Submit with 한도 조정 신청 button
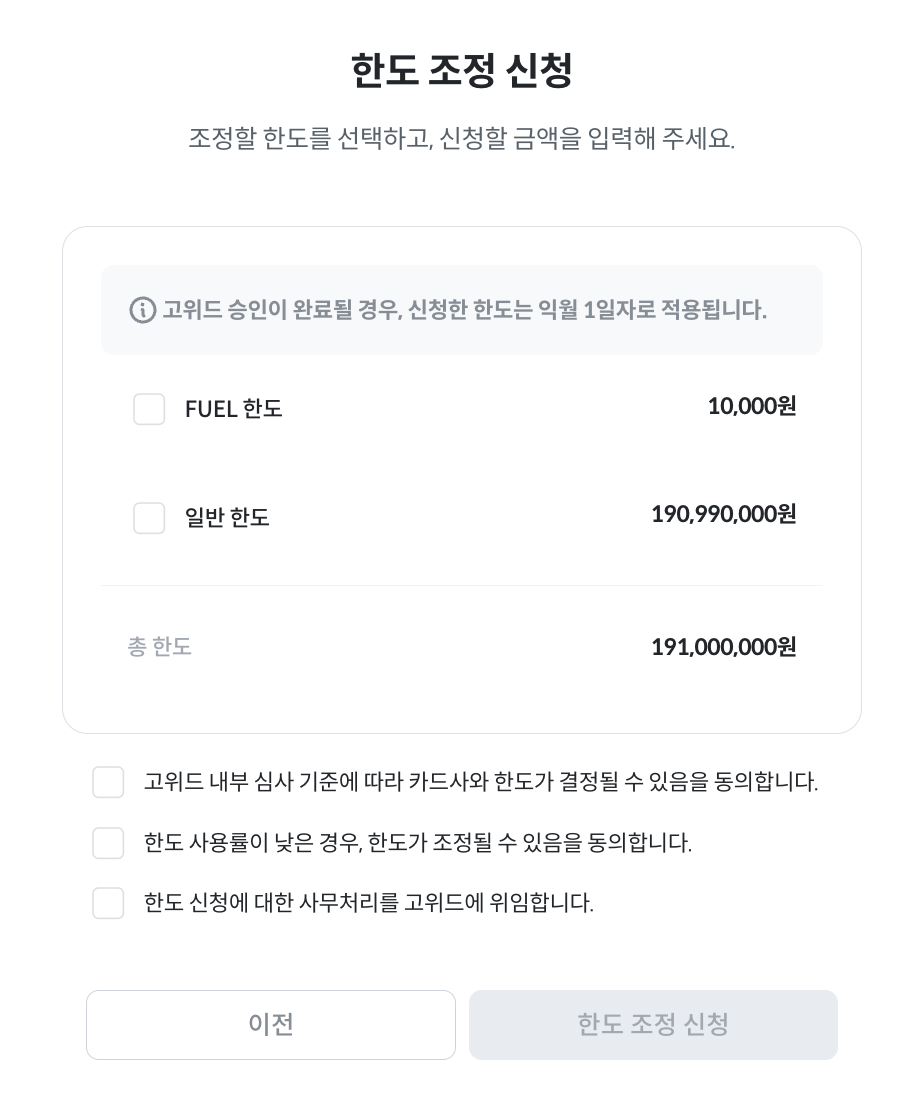Screen dimensions: 924x1098 coord(652,1024)
